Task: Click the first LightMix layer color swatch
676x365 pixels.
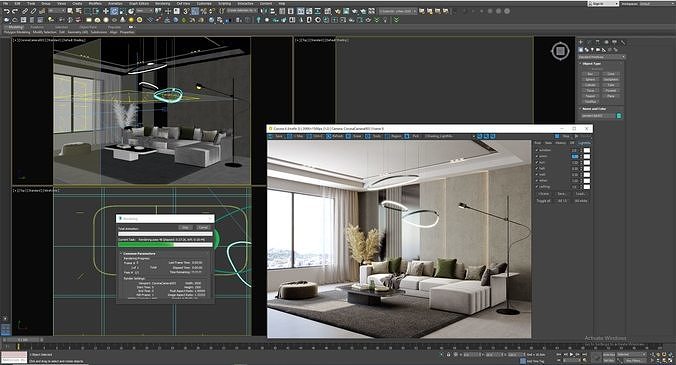Action: pyautogui.click(x=587, y=150)
